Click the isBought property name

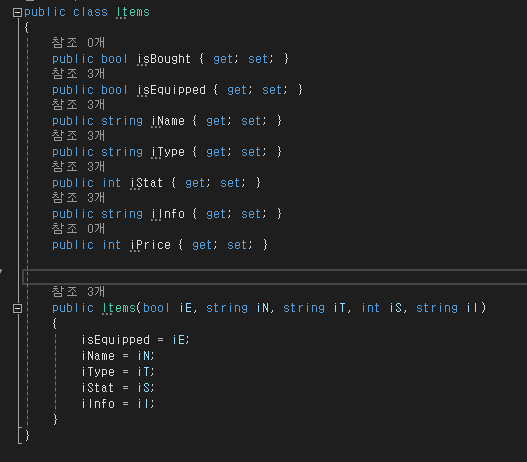tap(164, 59)
